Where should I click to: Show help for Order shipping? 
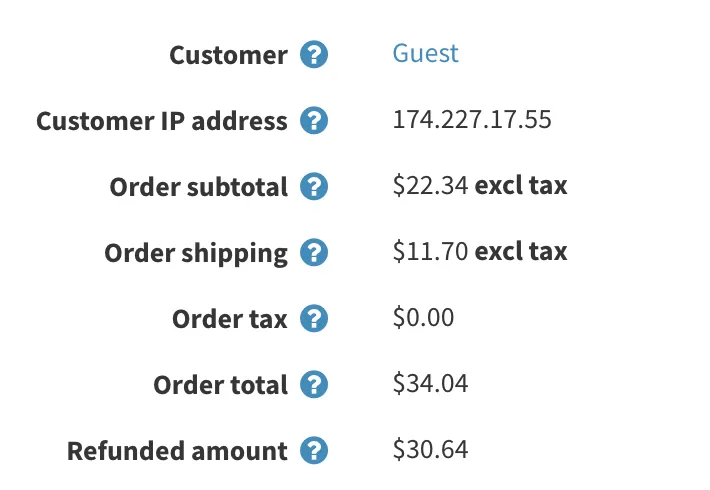click(314, 252)
